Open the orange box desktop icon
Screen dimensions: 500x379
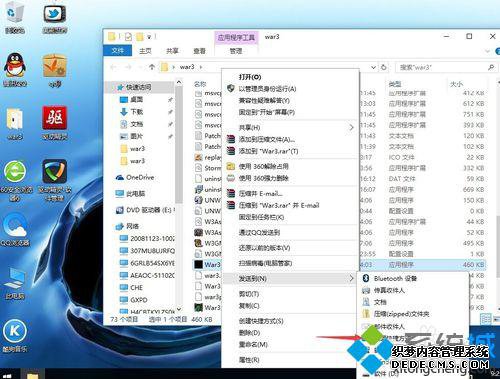pyautogui.click(x=55, y=69)
